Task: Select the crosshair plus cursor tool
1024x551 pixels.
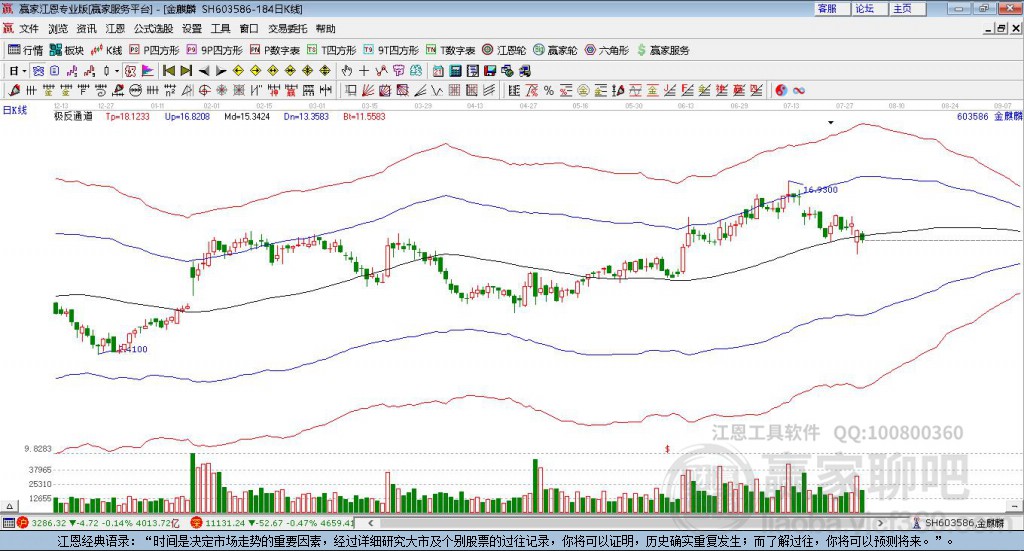Action: 364,71
